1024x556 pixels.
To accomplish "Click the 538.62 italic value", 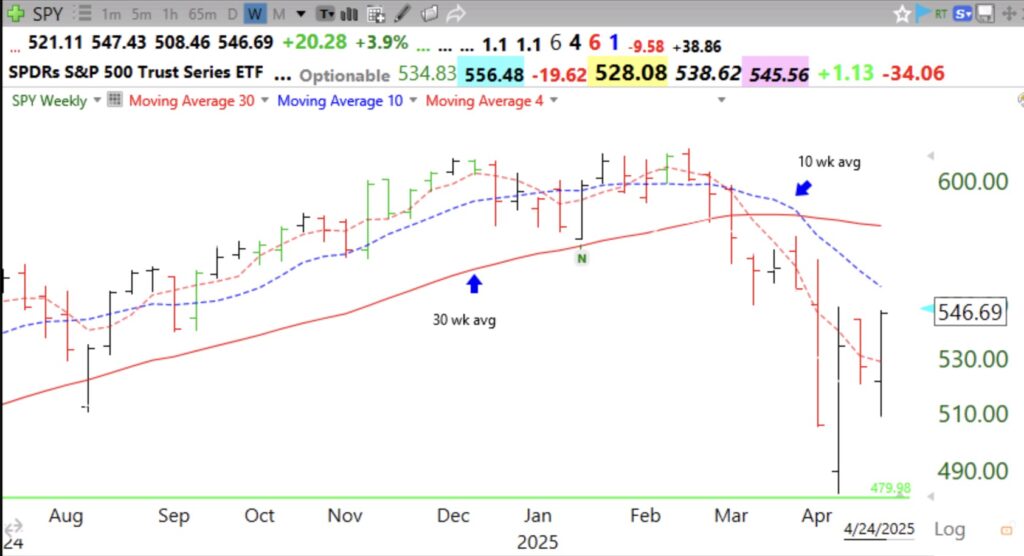I will (708, 74).
